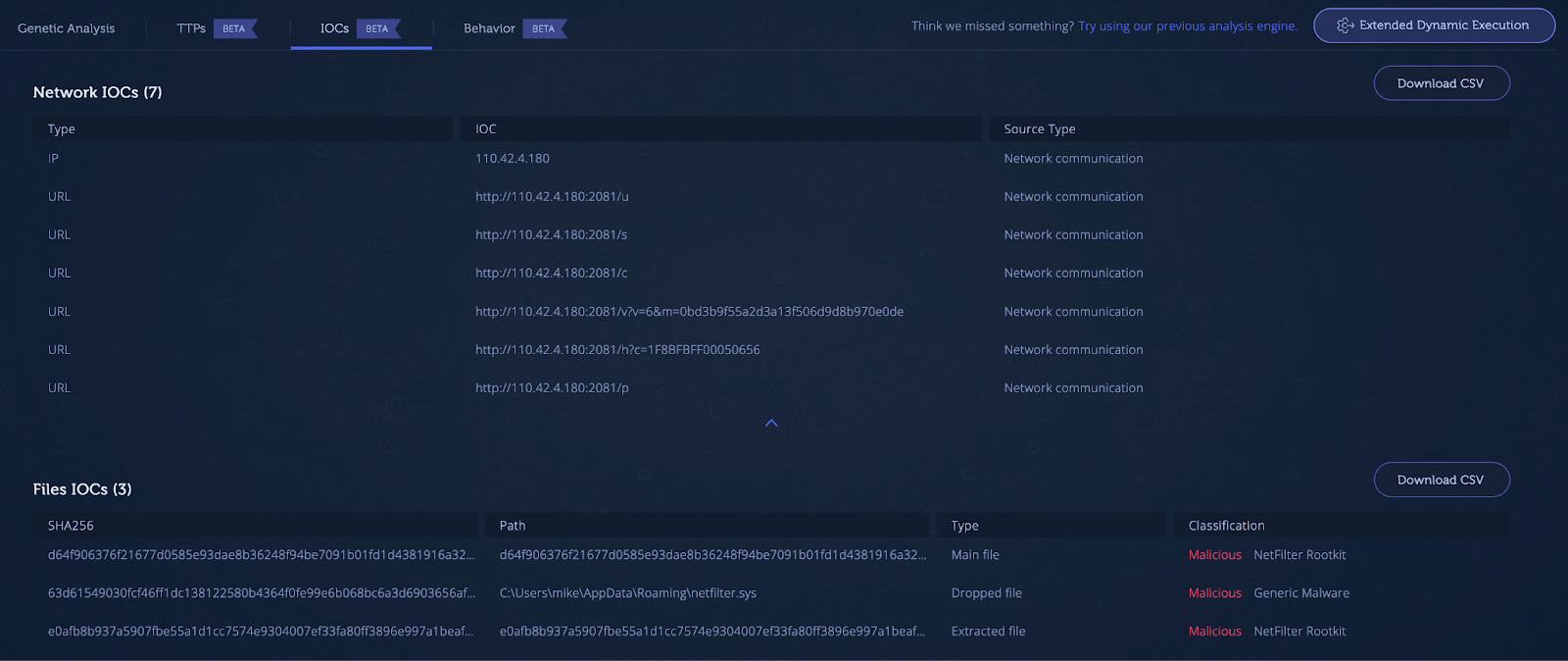The width and height of the screenshot is (1568, 661).
Task: Click the previous analysis engine link
Action: click(x=1187, y=26)
